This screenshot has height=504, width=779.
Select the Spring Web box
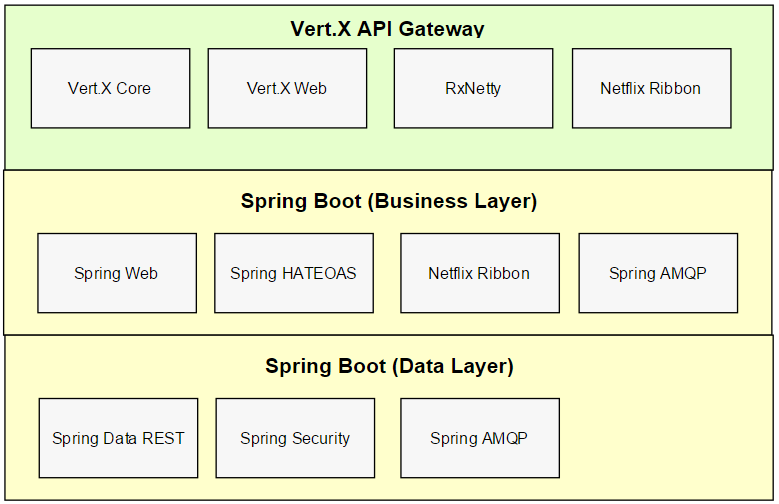(117, 273)
